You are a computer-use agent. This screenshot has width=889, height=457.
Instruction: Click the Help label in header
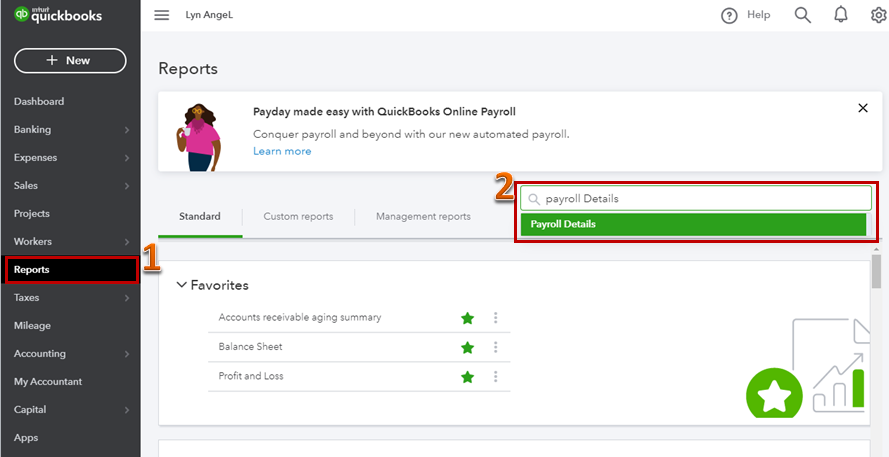(x=759, y=15)
